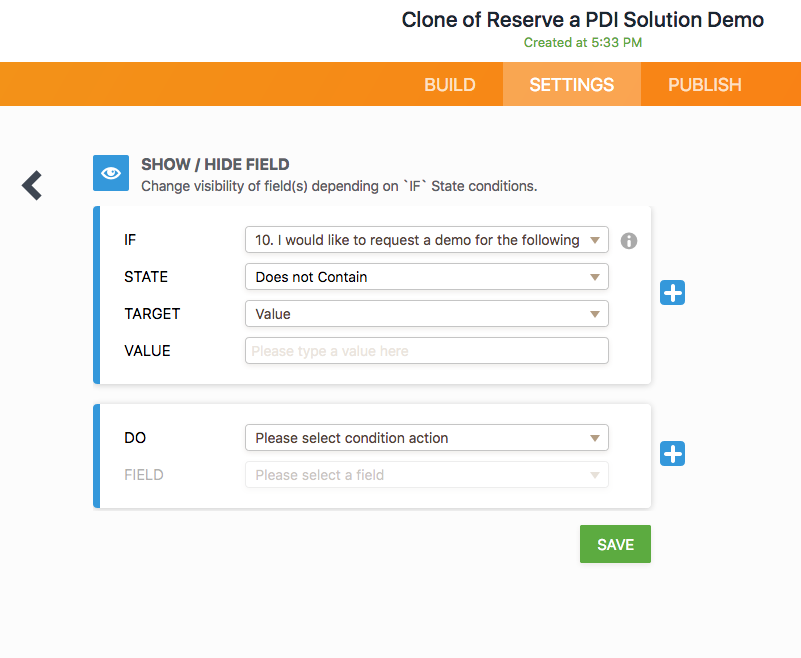Screen dimensions: 801x658
Task: Save the Show/Hide Field condition
Action: [614, 544]
